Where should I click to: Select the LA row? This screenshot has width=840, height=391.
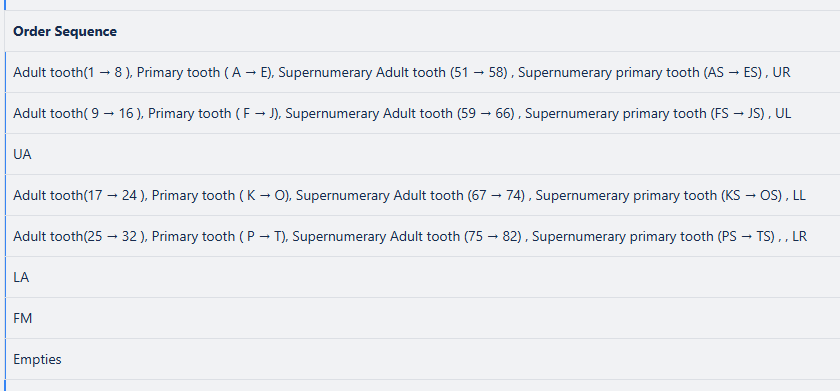click(x=422, y=277)
